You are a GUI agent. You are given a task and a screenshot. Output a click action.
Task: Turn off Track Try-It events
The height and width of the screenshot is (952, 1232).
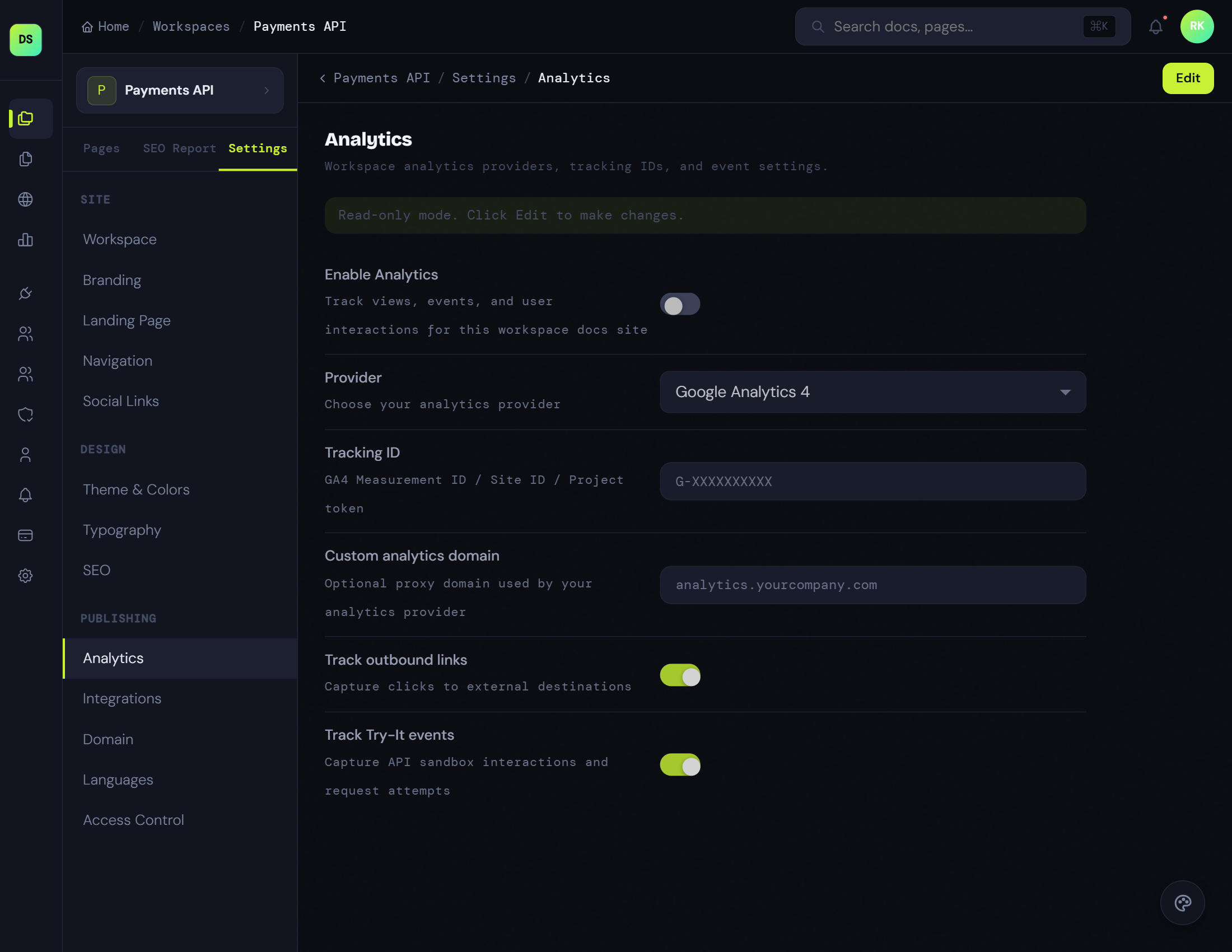(680, 765)
